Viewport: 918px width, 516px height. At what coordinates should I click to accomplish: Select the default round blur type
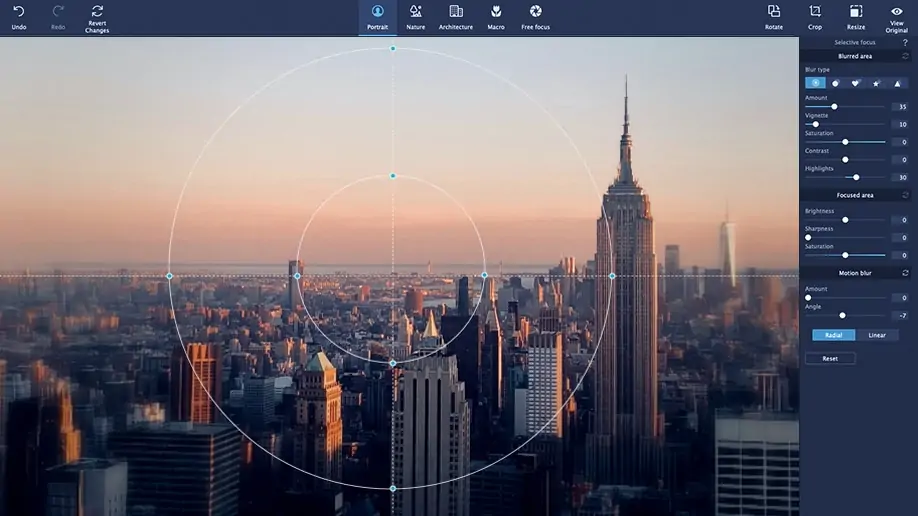point(816,83)
